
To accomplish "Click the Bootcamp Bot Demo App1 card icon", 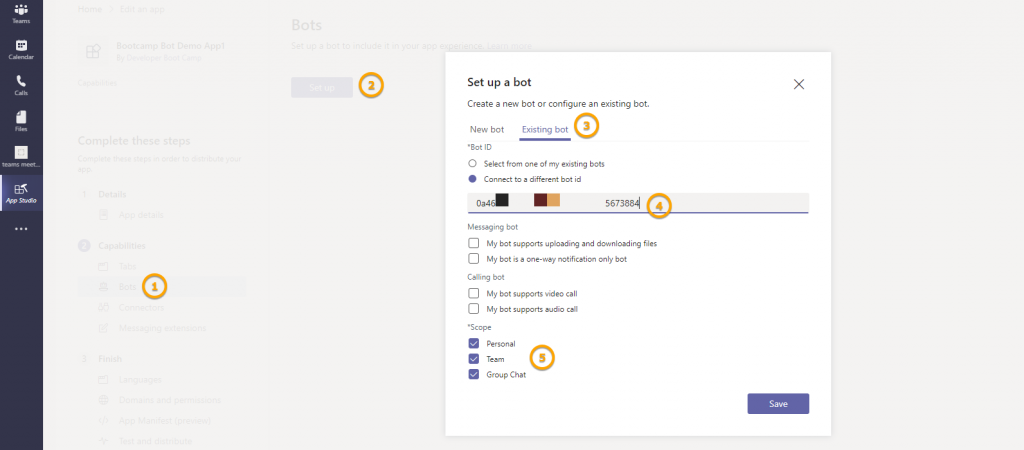I will pos(93,52).
